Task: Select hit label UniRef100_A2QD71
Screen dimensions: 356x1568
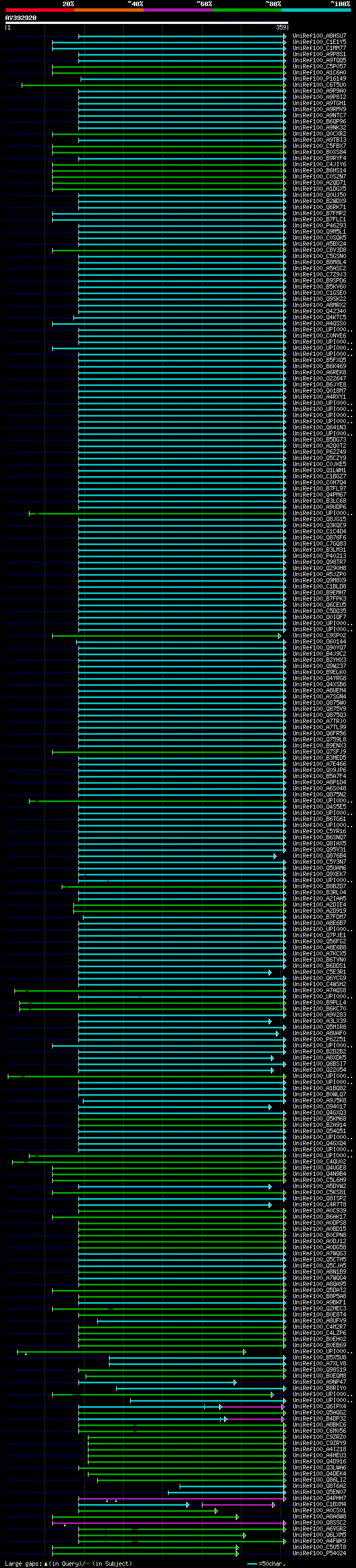Action: (x=319, y=182)
